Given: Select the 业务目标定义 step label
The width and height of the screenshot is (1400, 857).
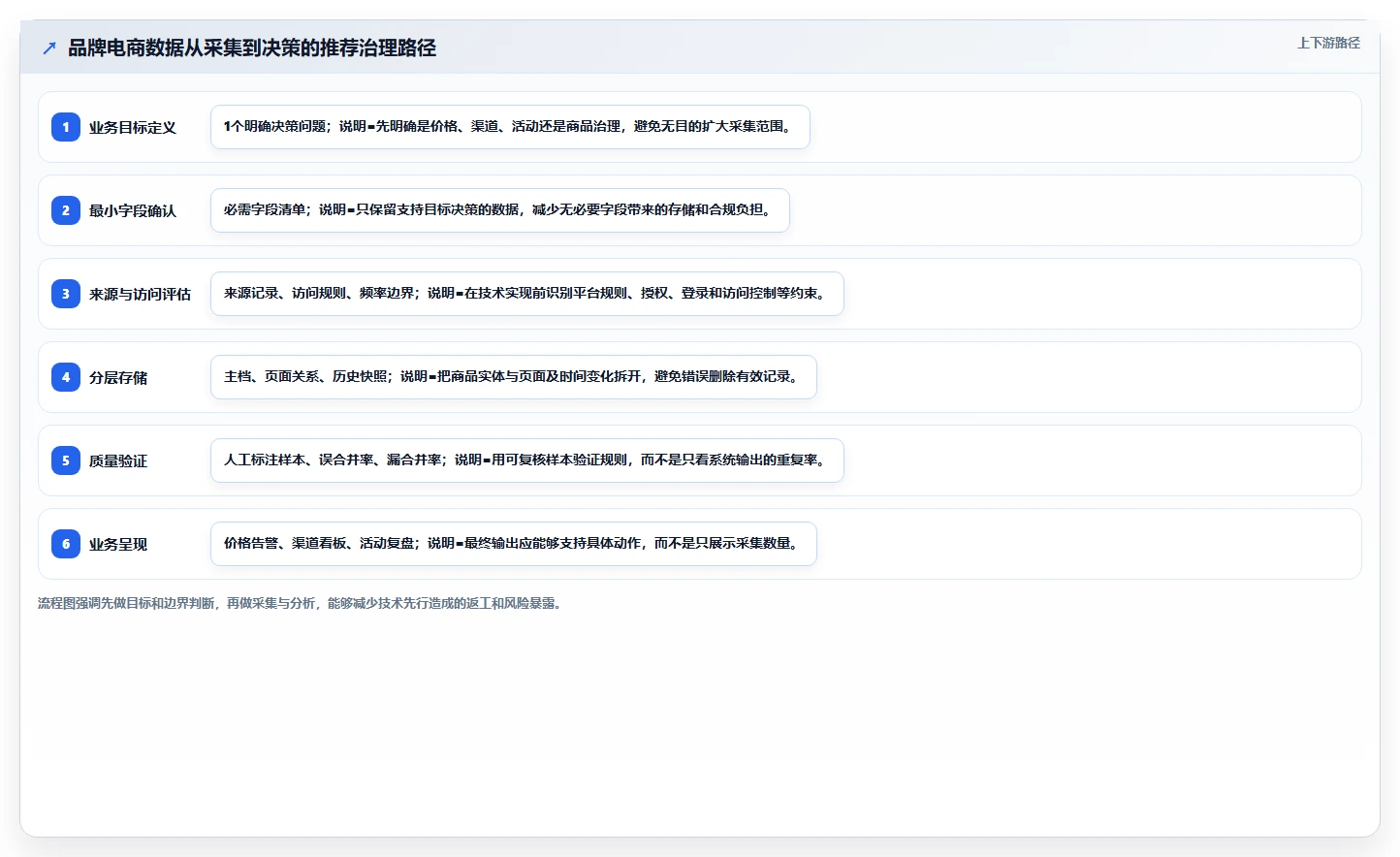Looking at the screenshot, I should coord(133,127).
